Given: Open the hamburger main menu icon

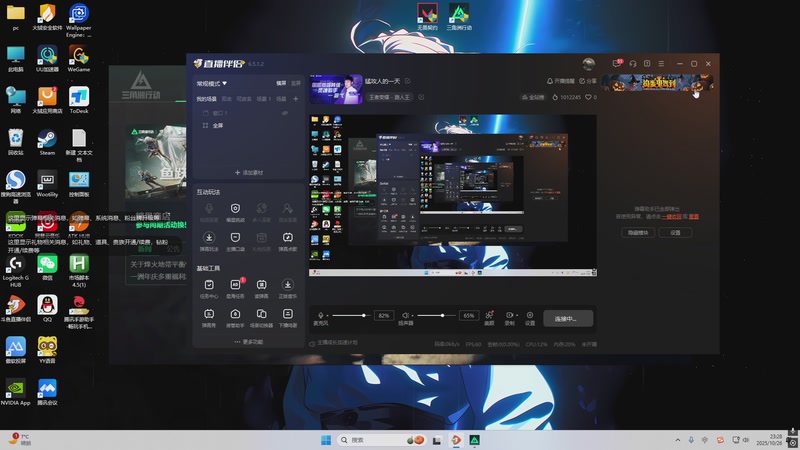Looking at the screenshot, I should click(x=661, y=64).
